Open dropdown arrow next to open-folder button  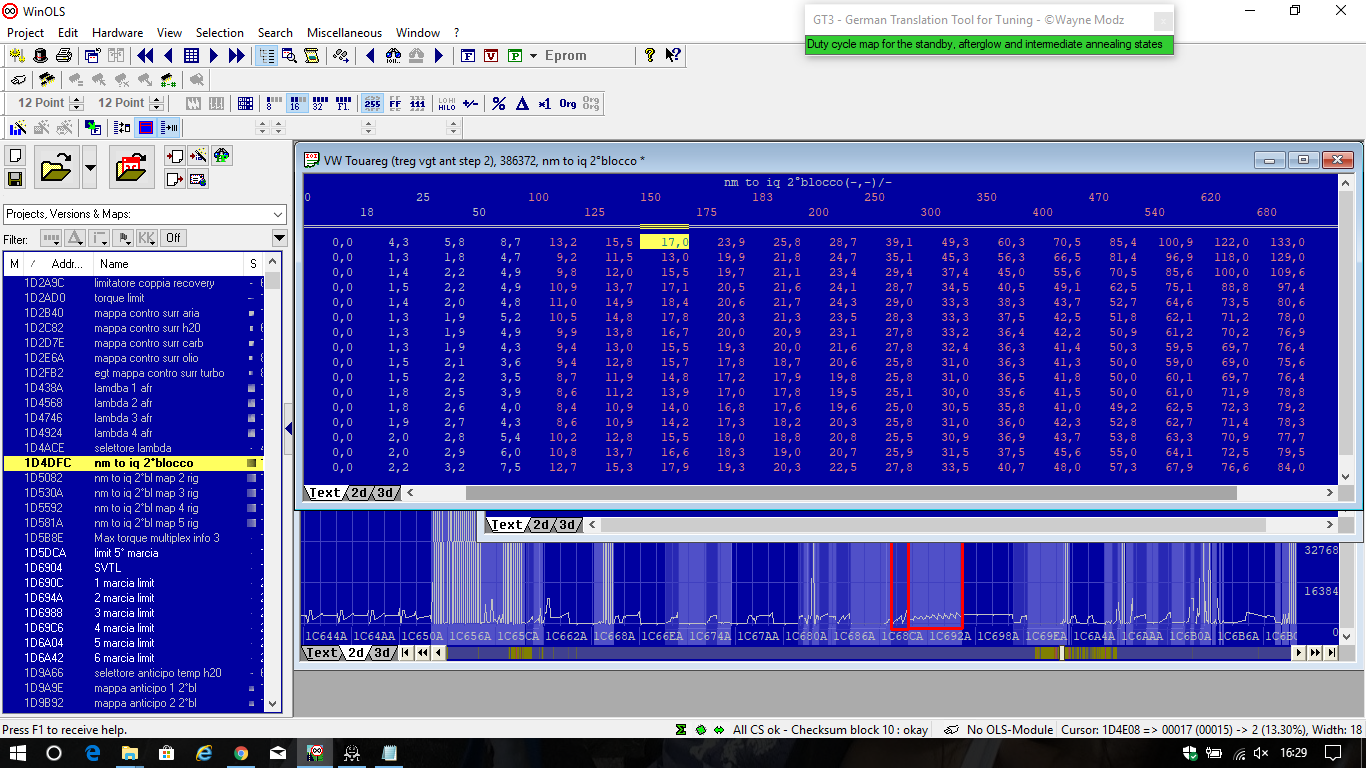coord(90,167)
